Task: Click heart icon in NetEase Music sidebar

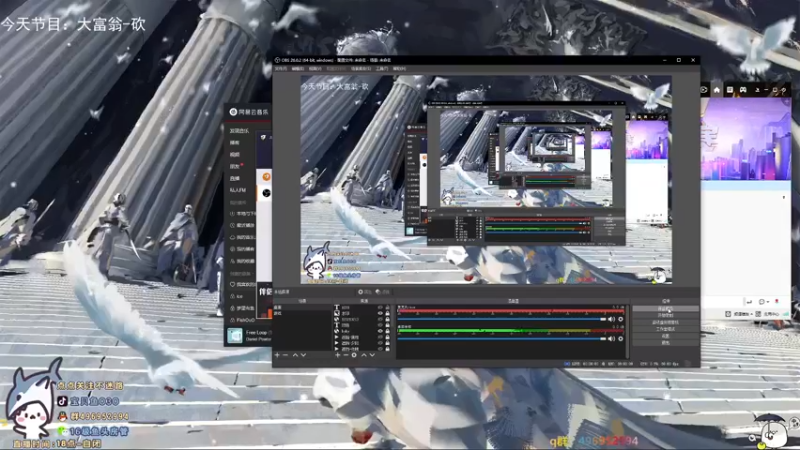Action: pyautogui.click(x=233, y=284)
